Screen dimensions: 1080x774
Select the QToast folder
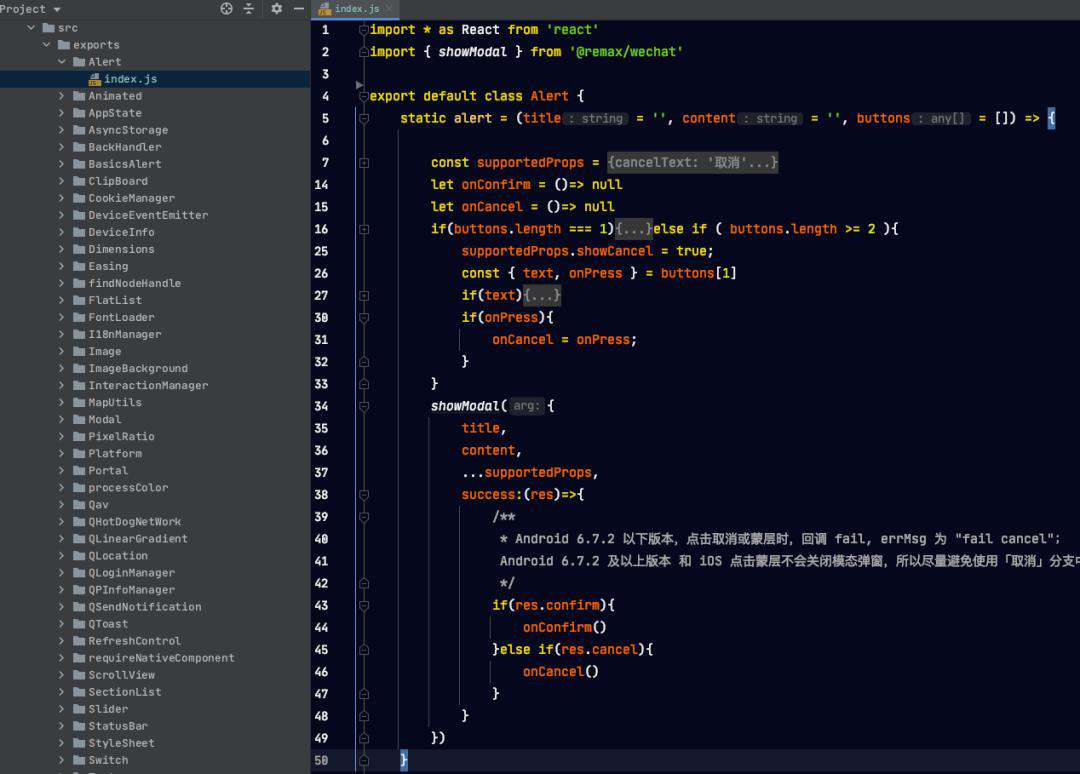point(107,624)
